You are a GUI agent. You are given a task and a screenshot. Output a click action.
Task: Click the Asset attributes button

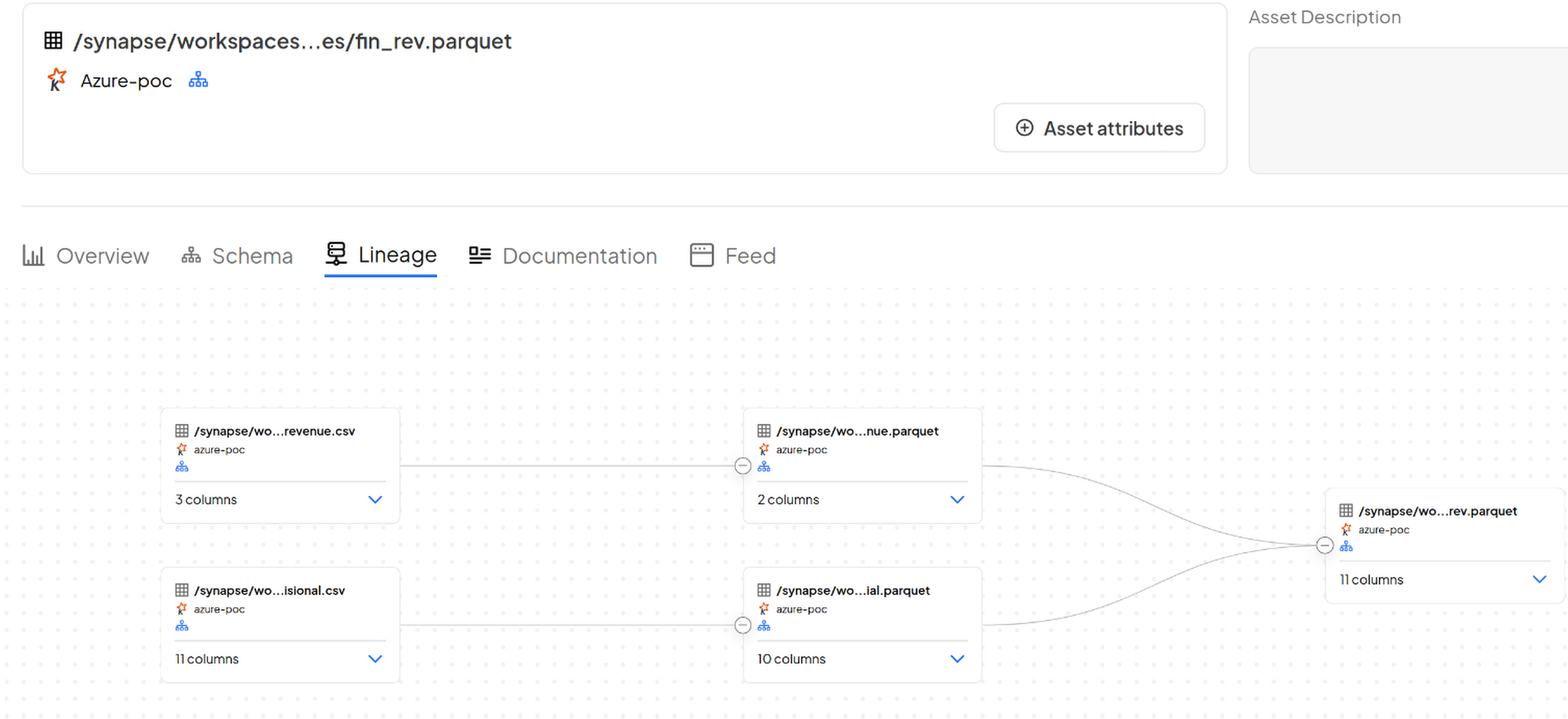coord(1099,128)
